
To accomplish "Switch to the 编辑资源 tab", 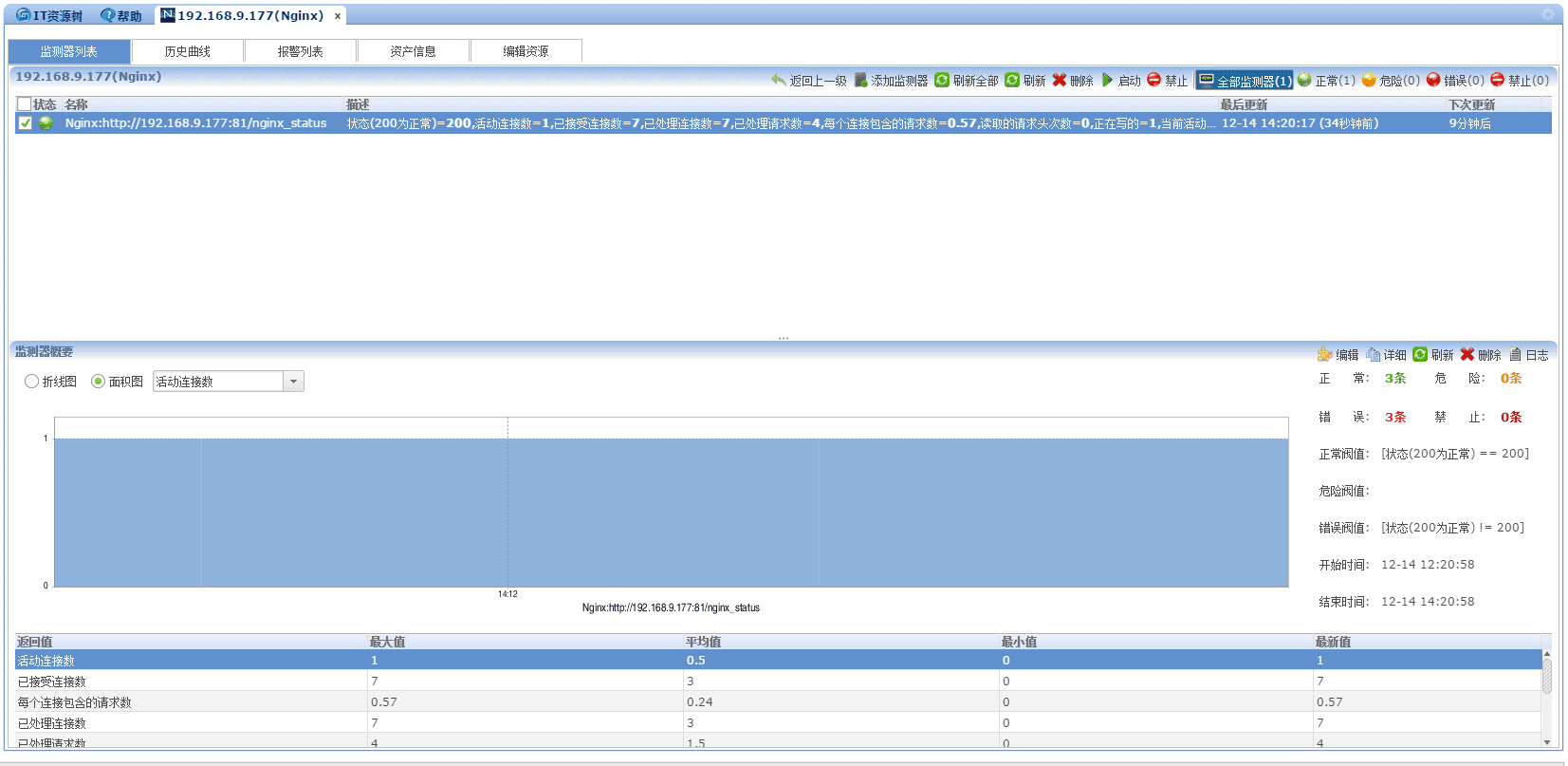I will pyautogui.click(x=526, y=51).
